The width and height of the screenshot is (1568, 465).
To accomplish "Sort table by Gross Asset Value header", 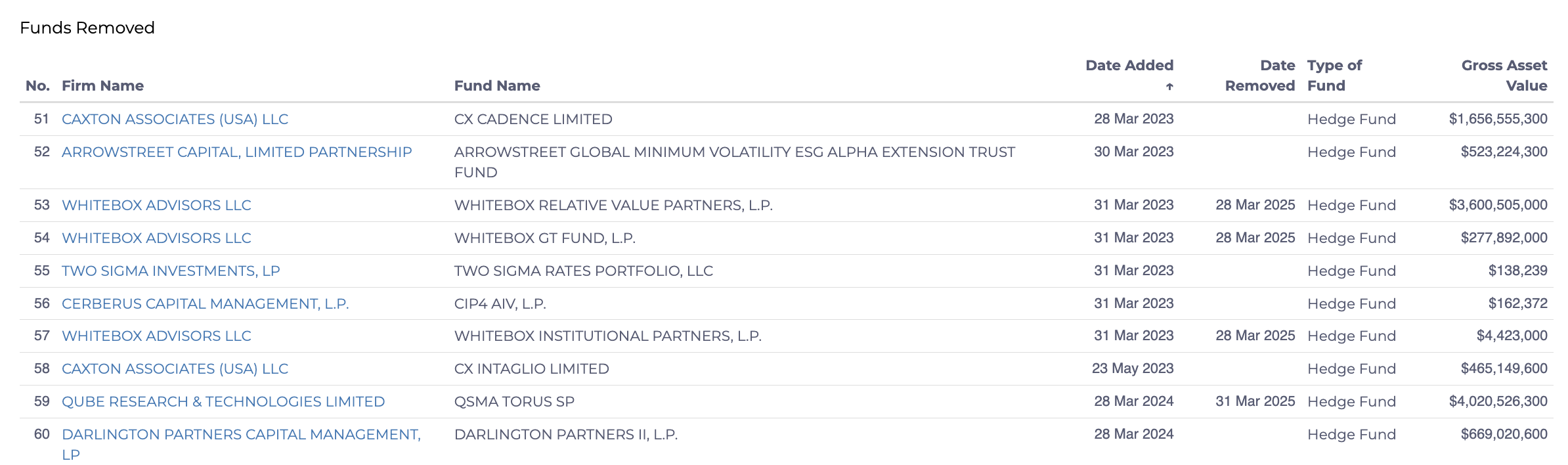I will [1504, 76].
